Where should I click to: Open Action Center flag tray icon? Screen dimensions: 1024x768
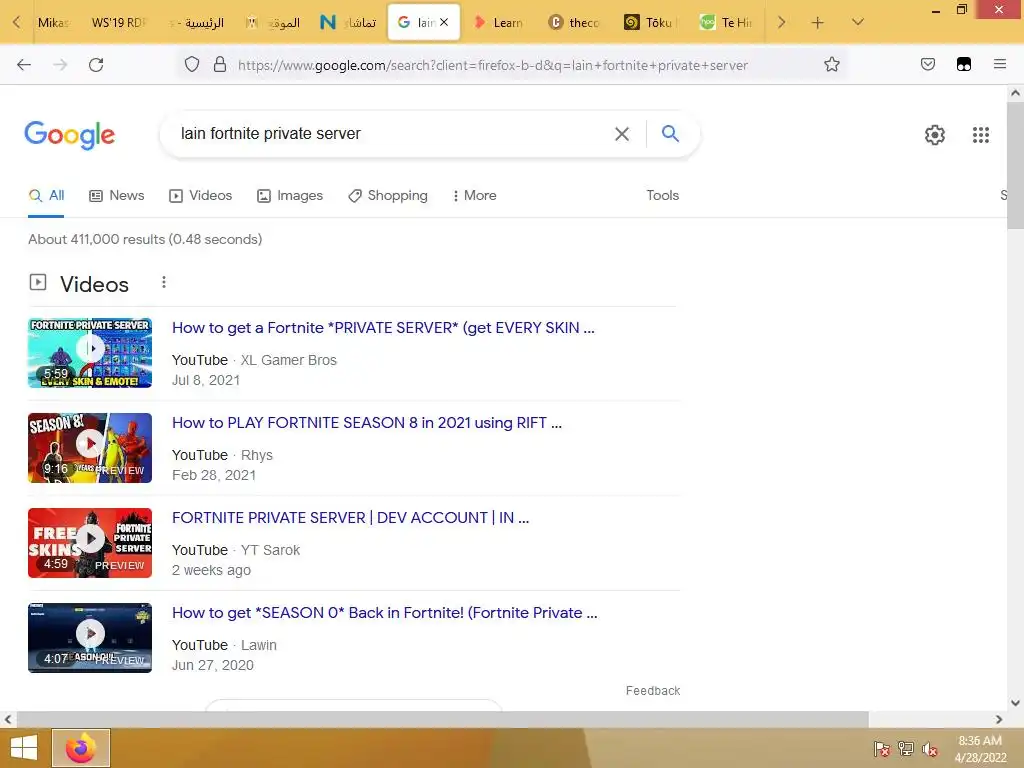click(x=881, y=748)
